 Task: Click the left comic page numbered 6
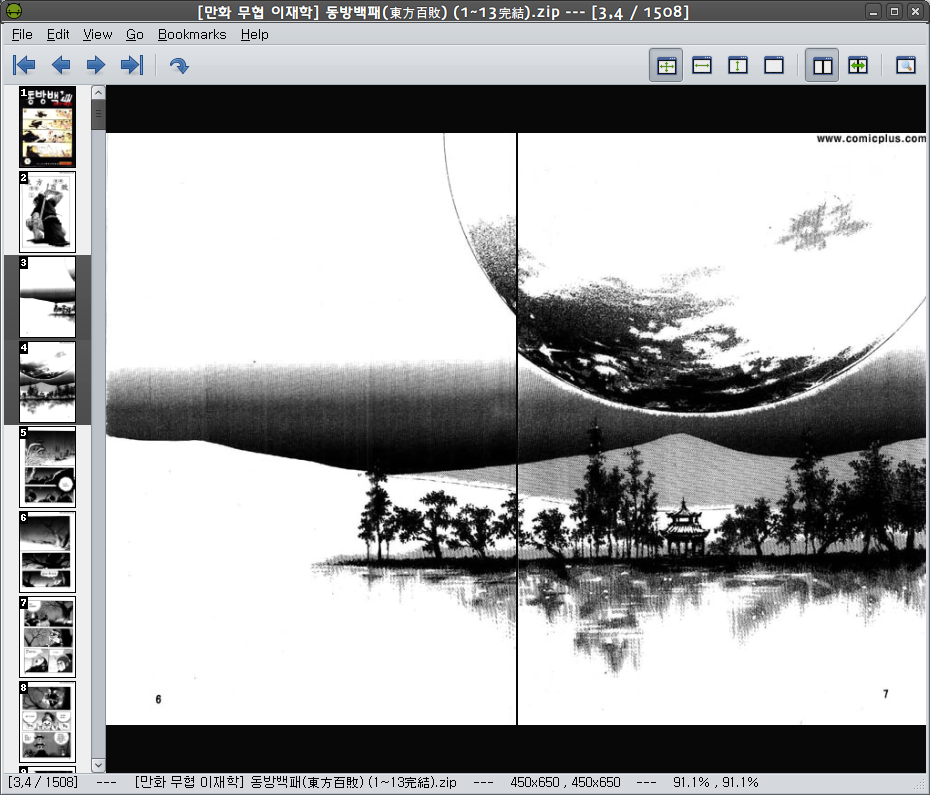click(311, 429)
